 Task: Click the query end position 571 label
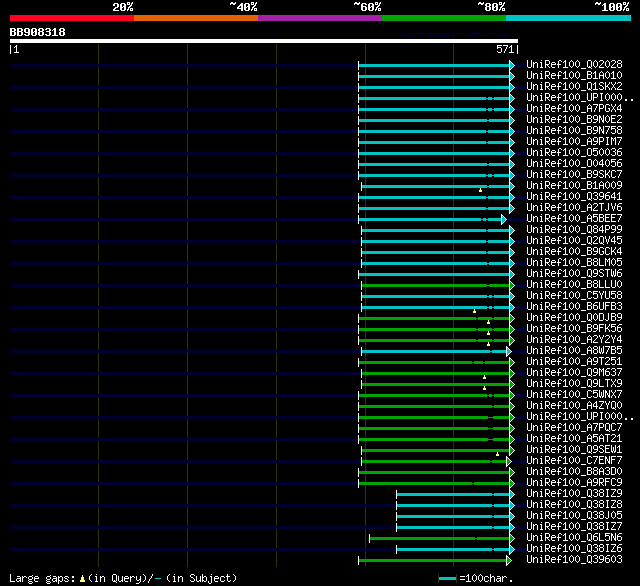coord(505,49)
